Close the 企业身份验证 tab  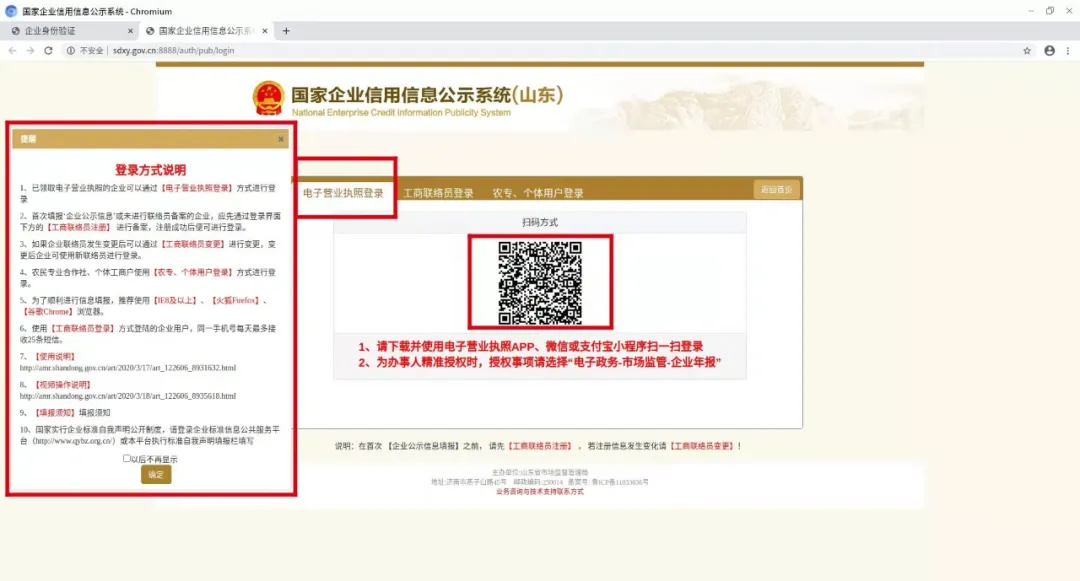[130, 30]
